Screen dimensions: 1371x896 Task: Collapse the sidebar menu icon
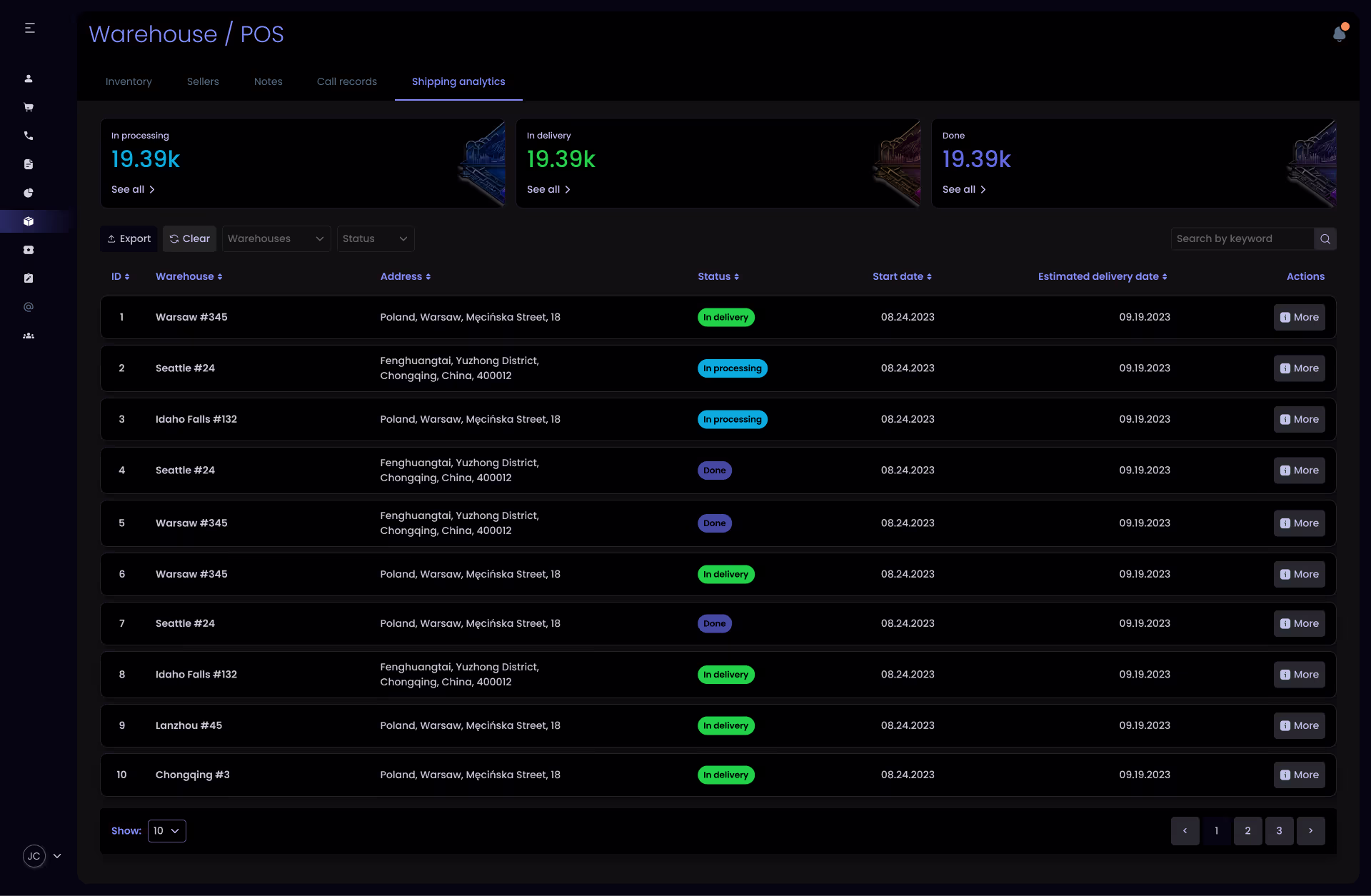[x=29, y=28]
